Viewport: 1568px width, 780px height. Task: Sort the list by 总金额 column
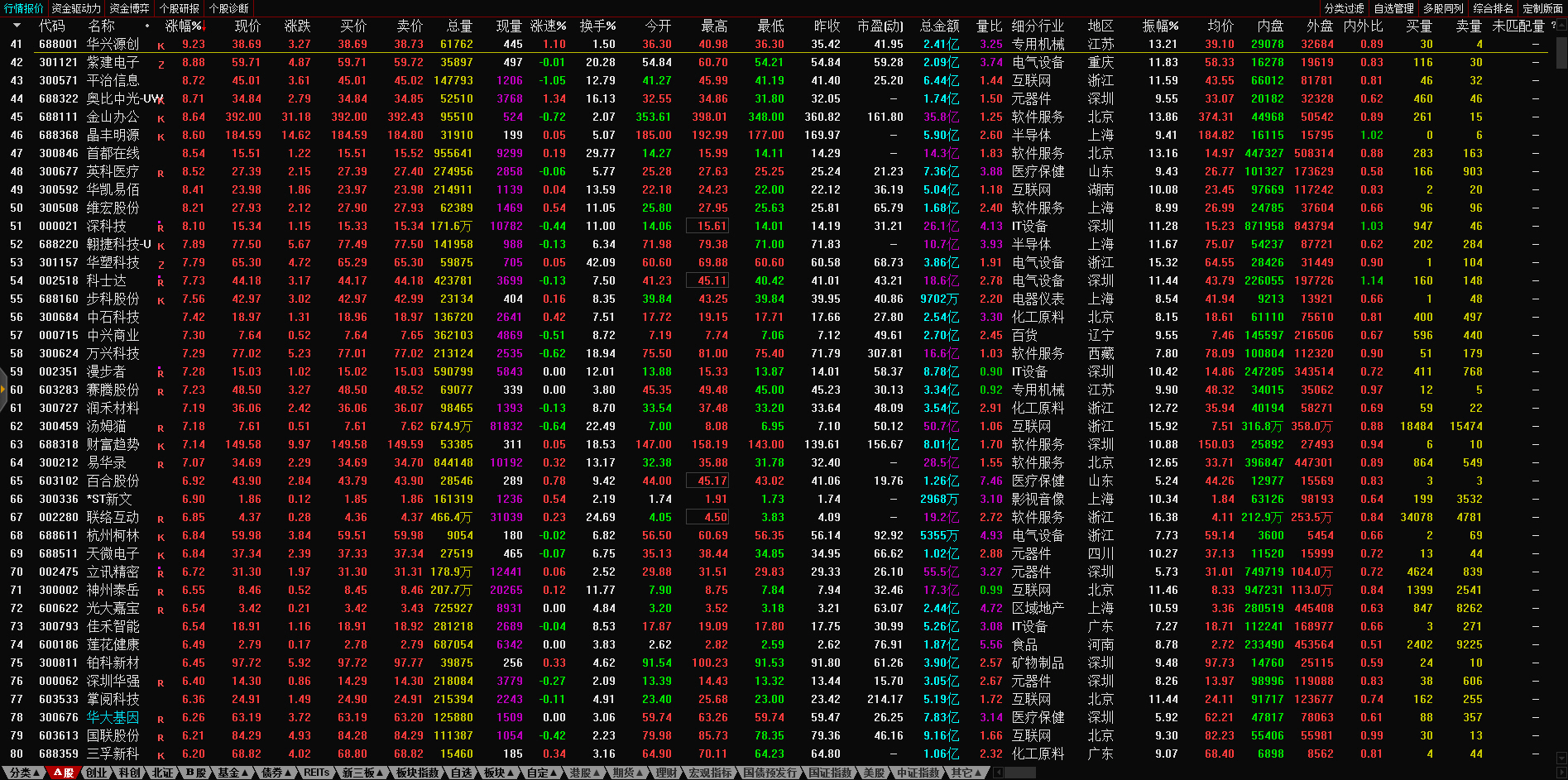click(x=939, y=26)
